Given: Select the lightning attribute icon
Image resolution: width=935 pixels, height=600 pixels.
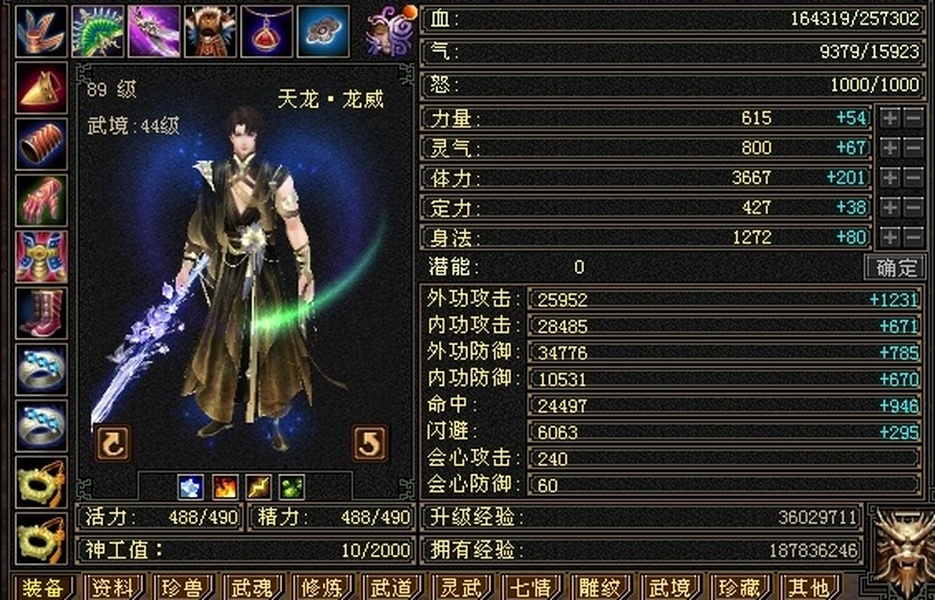Looking at the screenshot, I should (x=258, y=487).
